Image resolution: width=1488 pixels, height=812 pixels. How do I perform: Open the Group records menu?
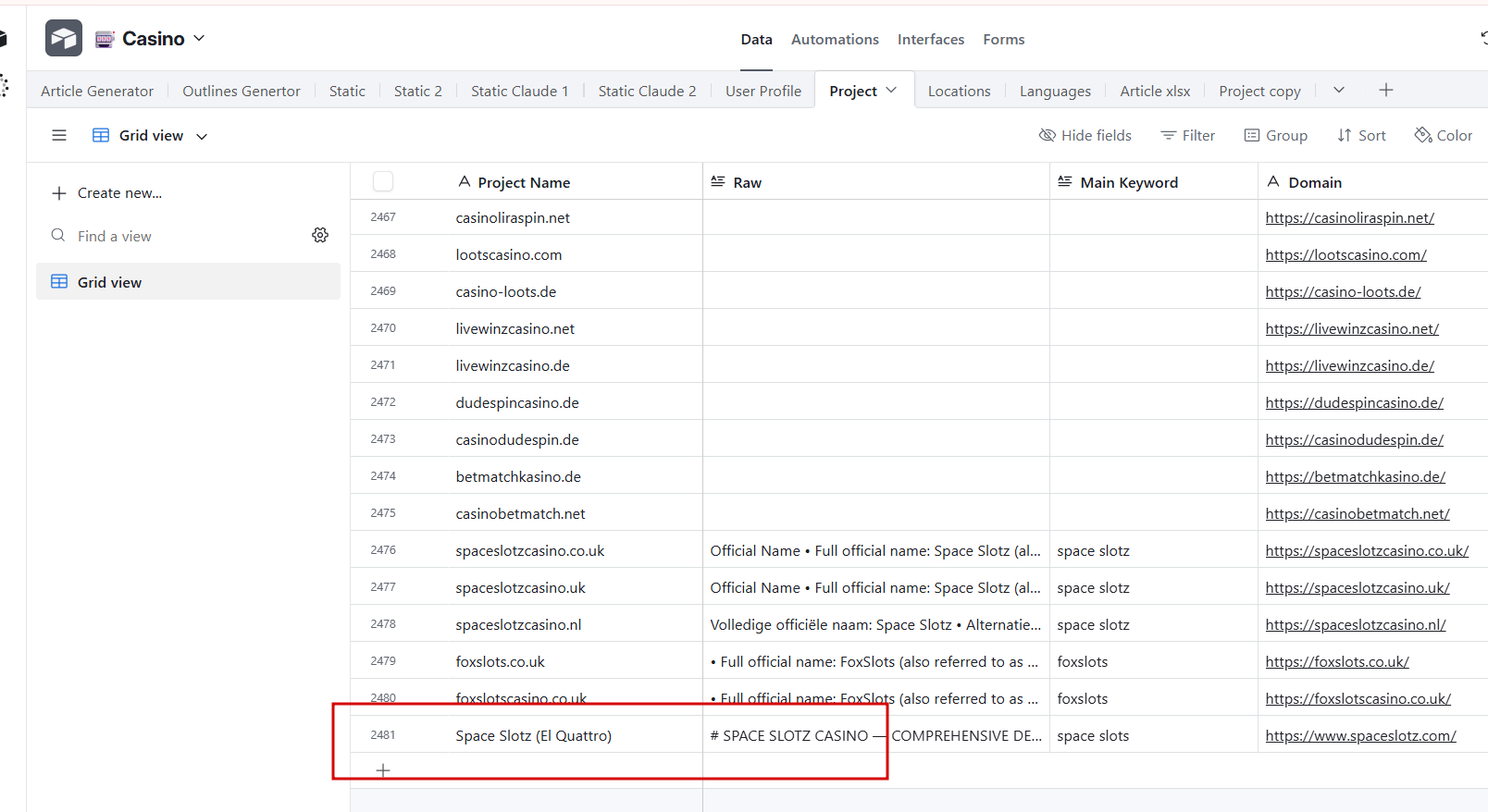pyautogui.click(x=1276, y=135)
